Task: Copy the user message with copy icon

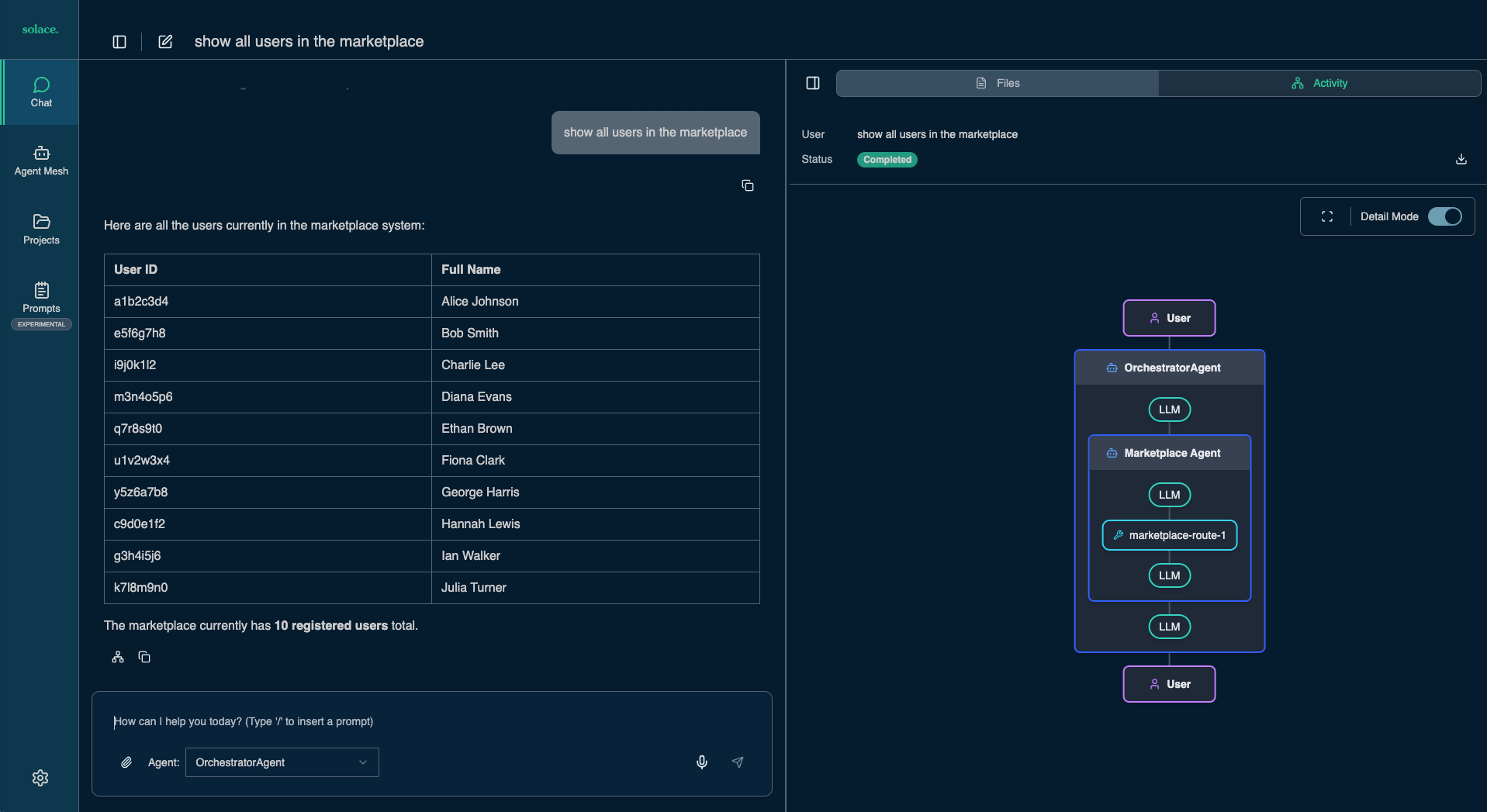Action: click(747, 185)
